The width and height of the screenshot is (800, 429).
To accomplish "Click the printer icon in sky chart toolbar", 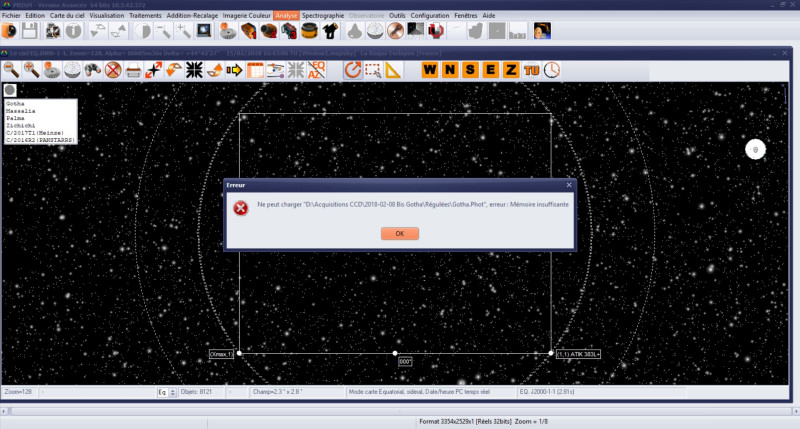I will tap(133, 70).
